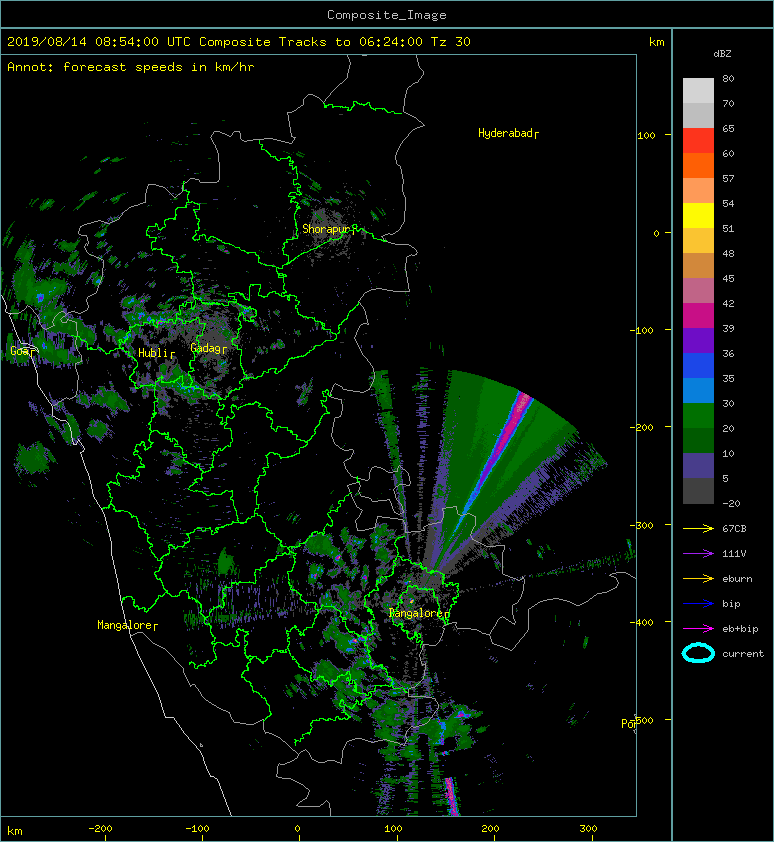Click the eburn legend label
Screen dimensions: 774x842
tap(737, 579)
